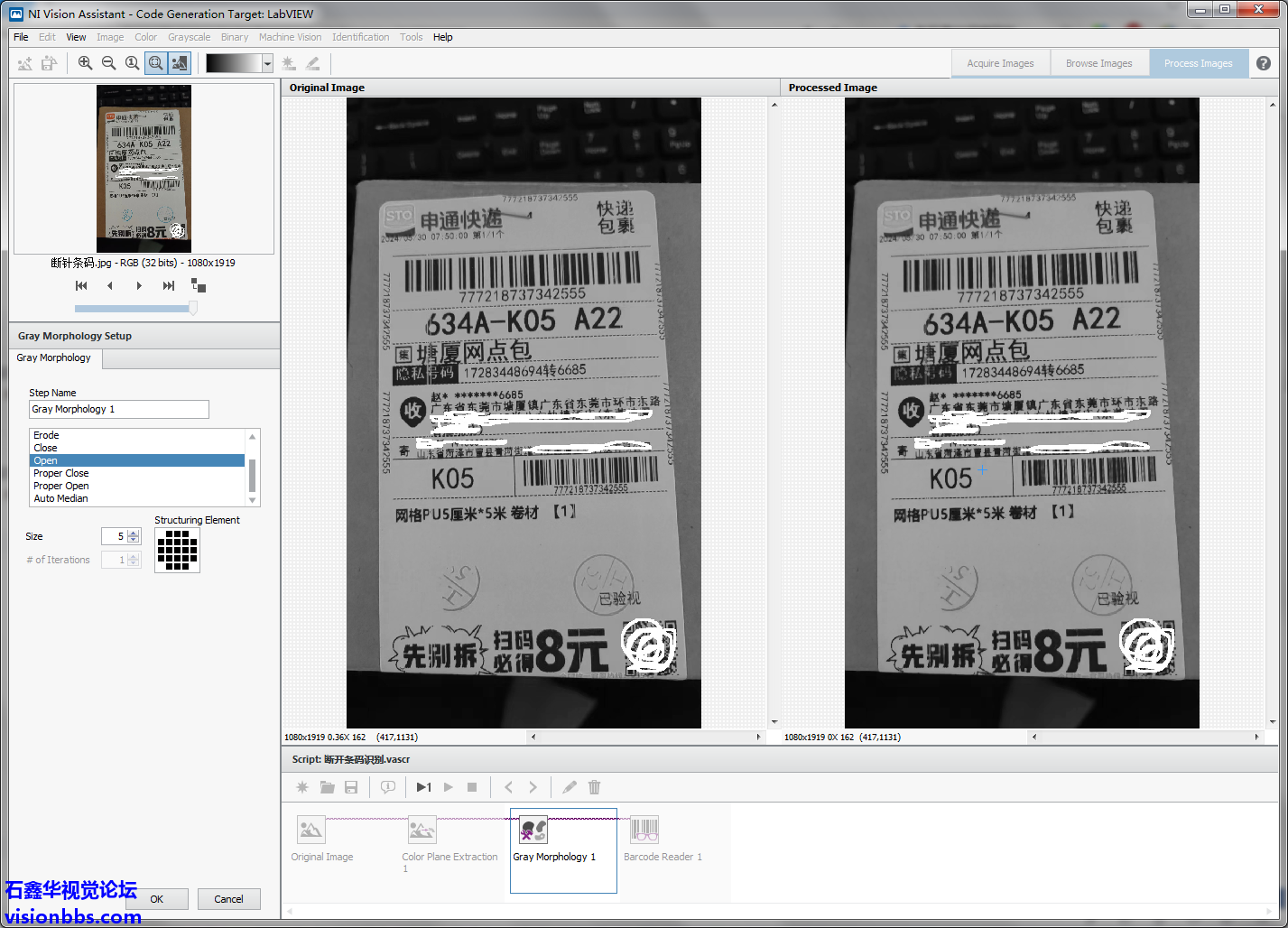1288x928 pixels.
Task: Toggle a pixel in Structuring Element grid
Action: pos(177,550)
